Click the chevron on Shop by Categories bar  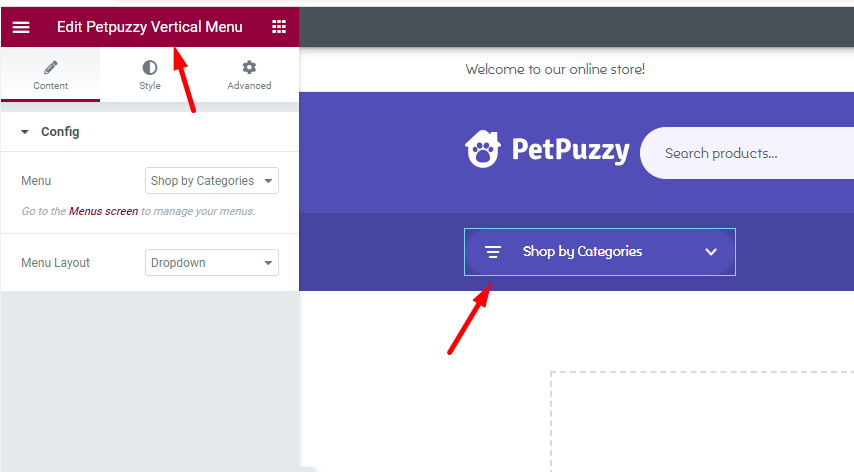pyautogui.click(x=711, y=252)
